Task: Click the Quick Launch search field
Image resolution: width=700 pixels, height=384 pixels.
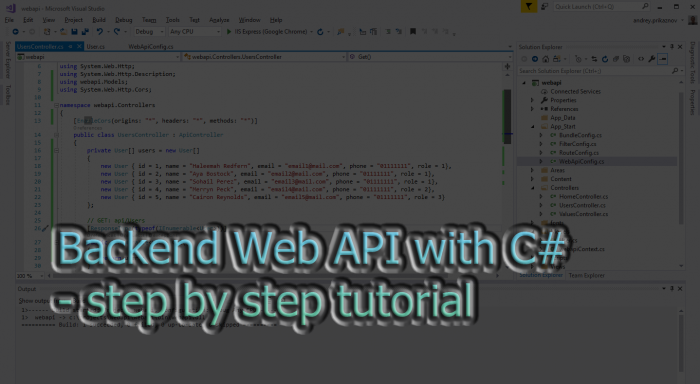Action: coord(601,6)
